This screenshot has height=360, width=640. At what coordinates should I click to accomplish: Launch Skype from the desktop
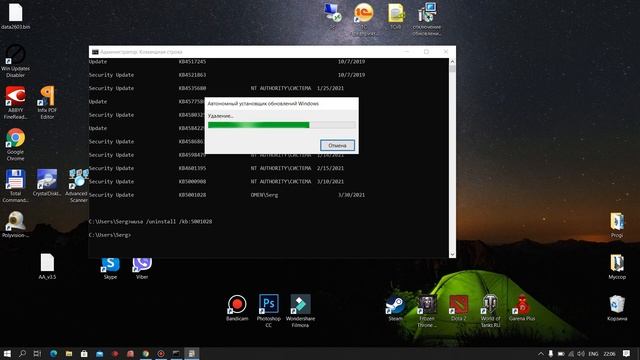click(110, 268)
